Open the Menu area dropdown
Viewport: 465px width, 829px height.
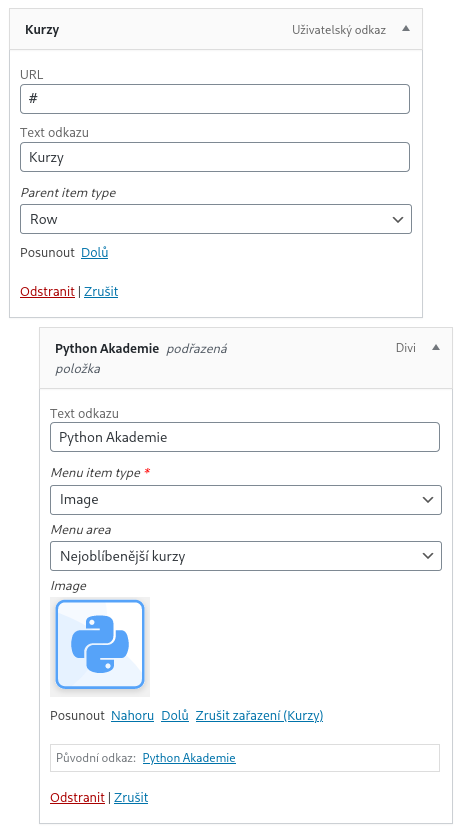[246, 556]
